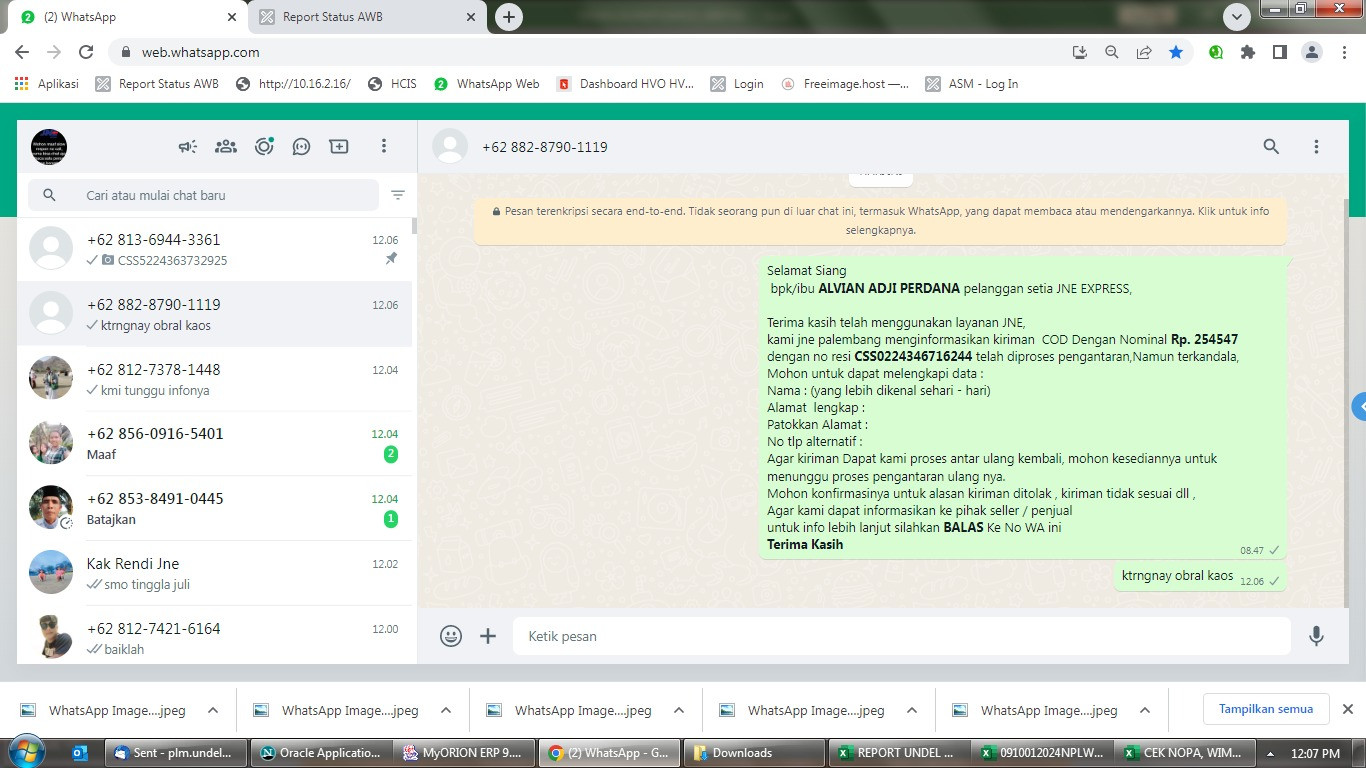This screenshot has height=768, width=1366.
Task: Open Freeimage.host bookmark
Action: pos(846,84)
